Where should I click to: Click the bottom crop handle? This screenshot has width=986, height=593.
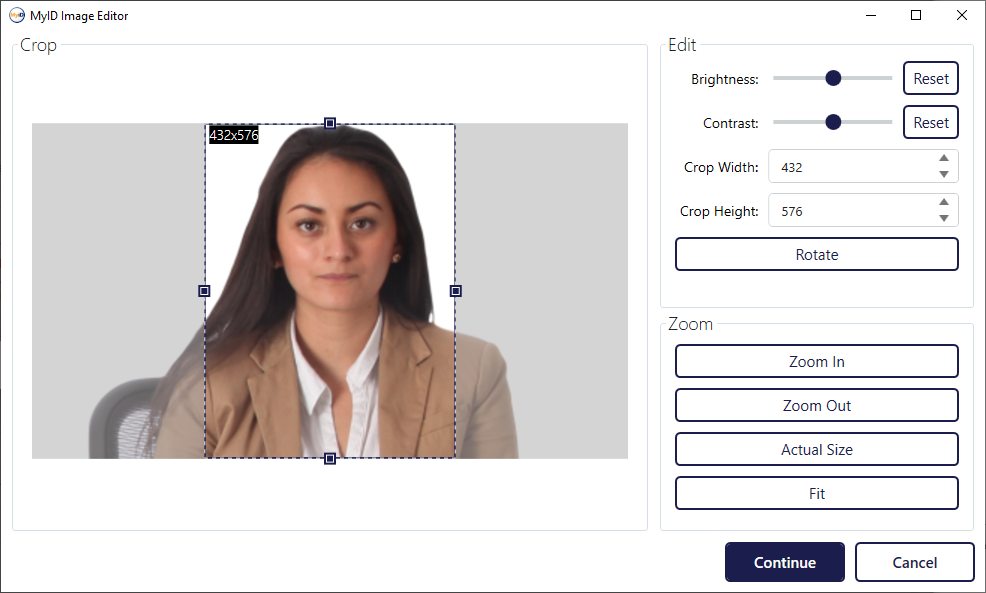[330, 458]
